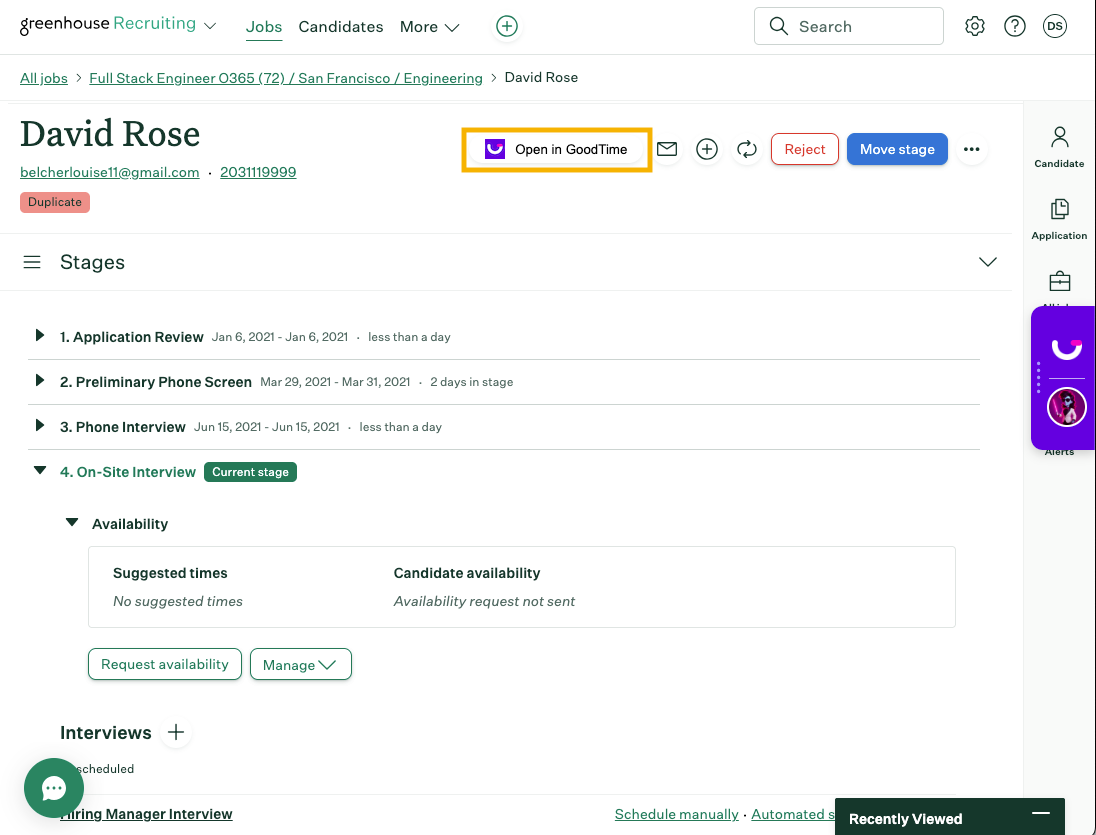Screen dimensions: 1096x835
Task: Click the green plus add icon in navbar
Action: tap(507, 27)
